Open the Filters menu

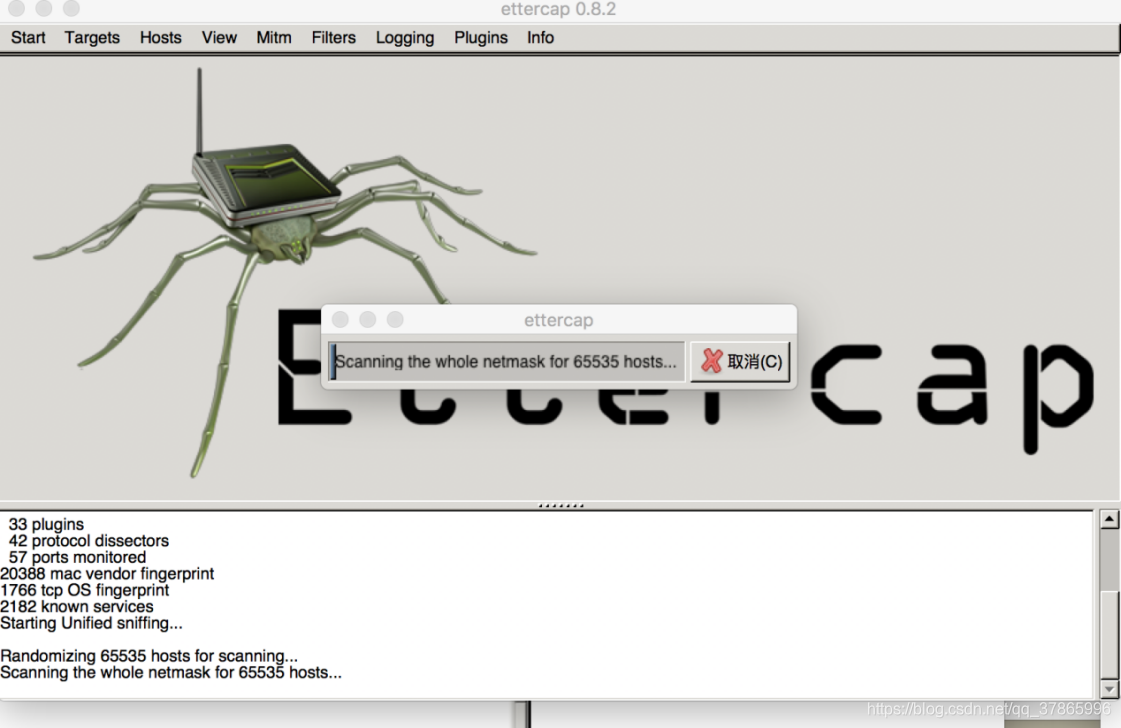[x=333, y=37]
